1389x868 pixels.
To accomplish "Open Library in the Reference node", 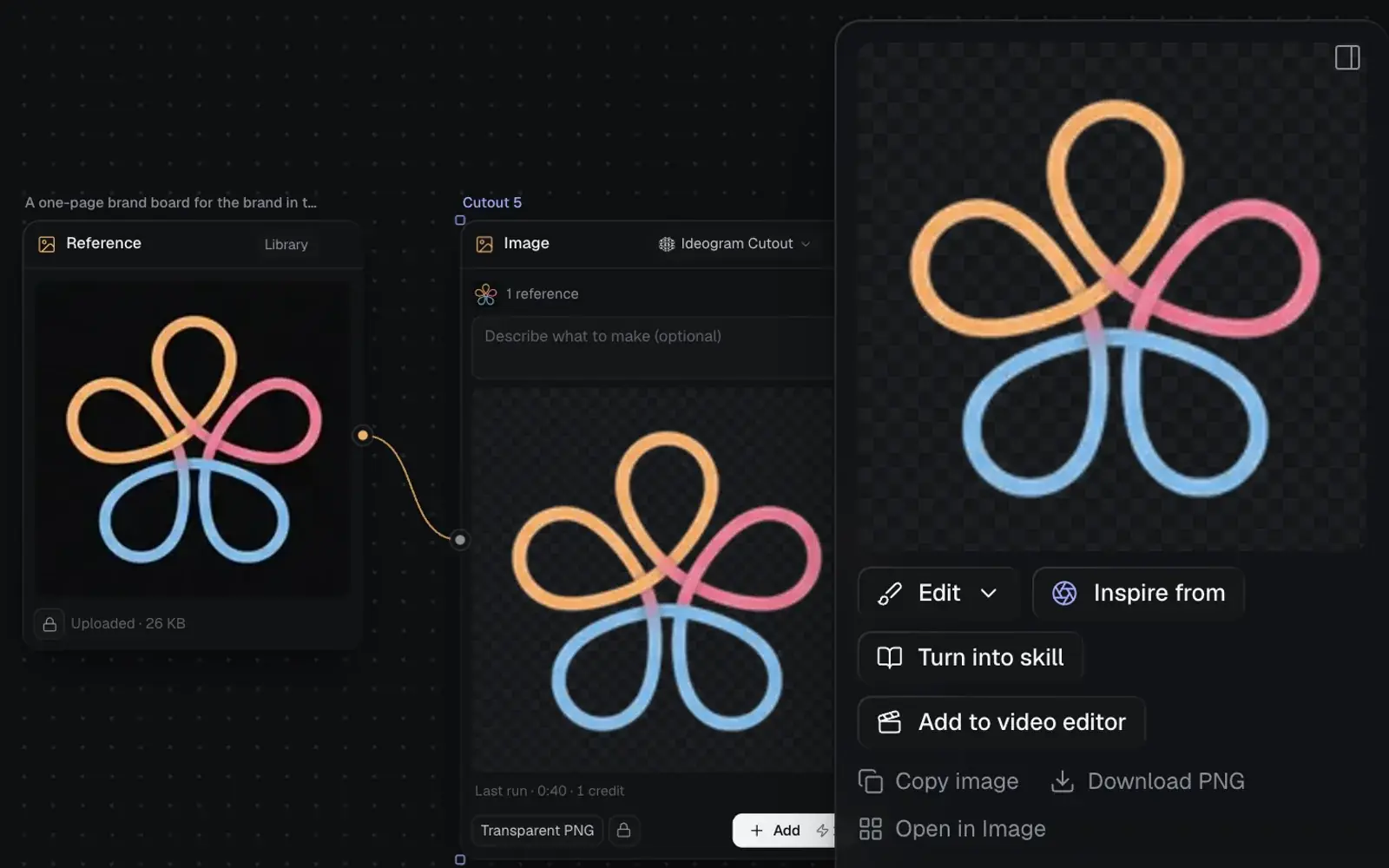I will point(286,245).
